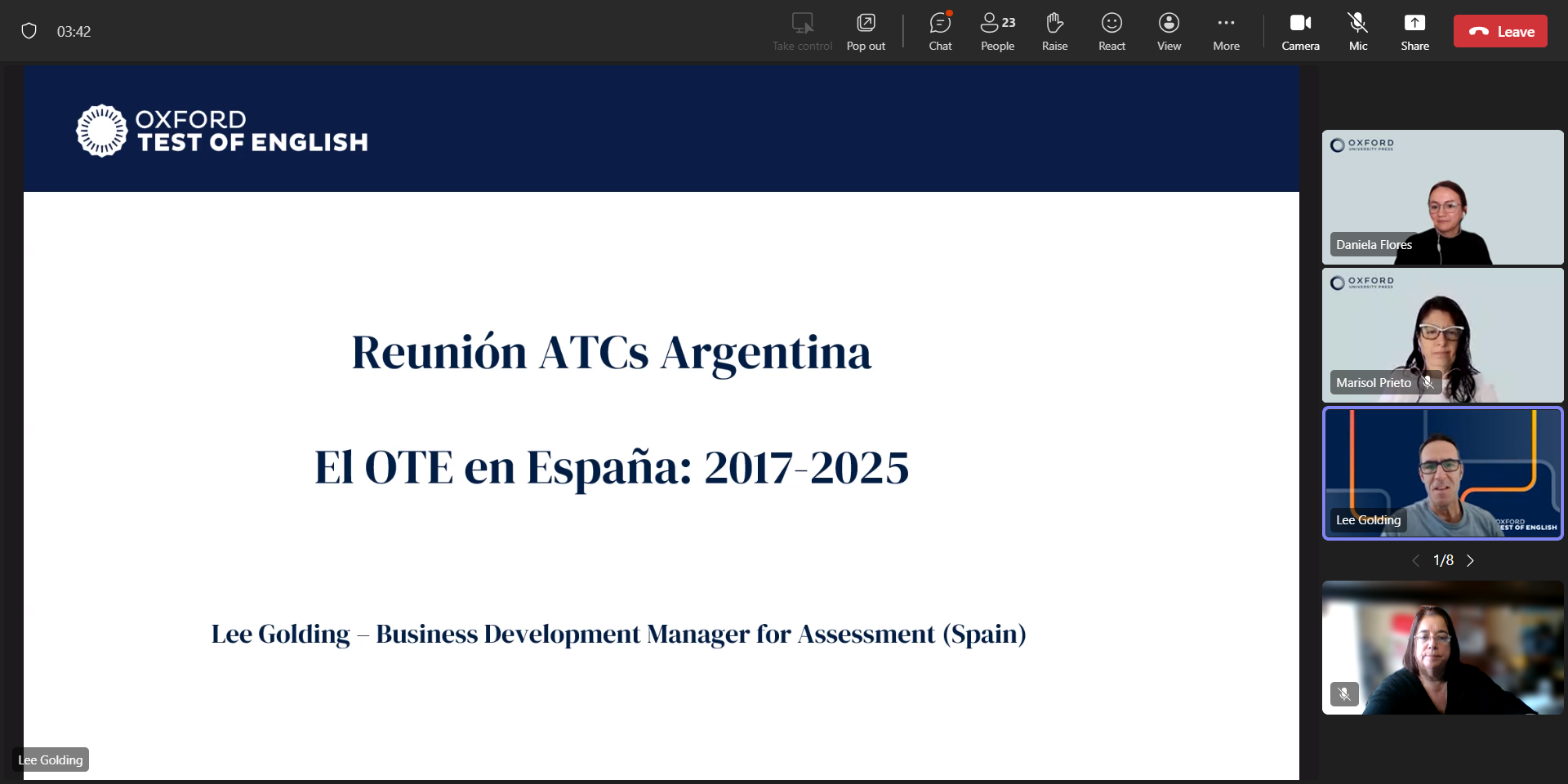1568x784 pixels.
Task: Click Marisol Prieto's muted mic indicator
Action: click(x=1428, y=382)
